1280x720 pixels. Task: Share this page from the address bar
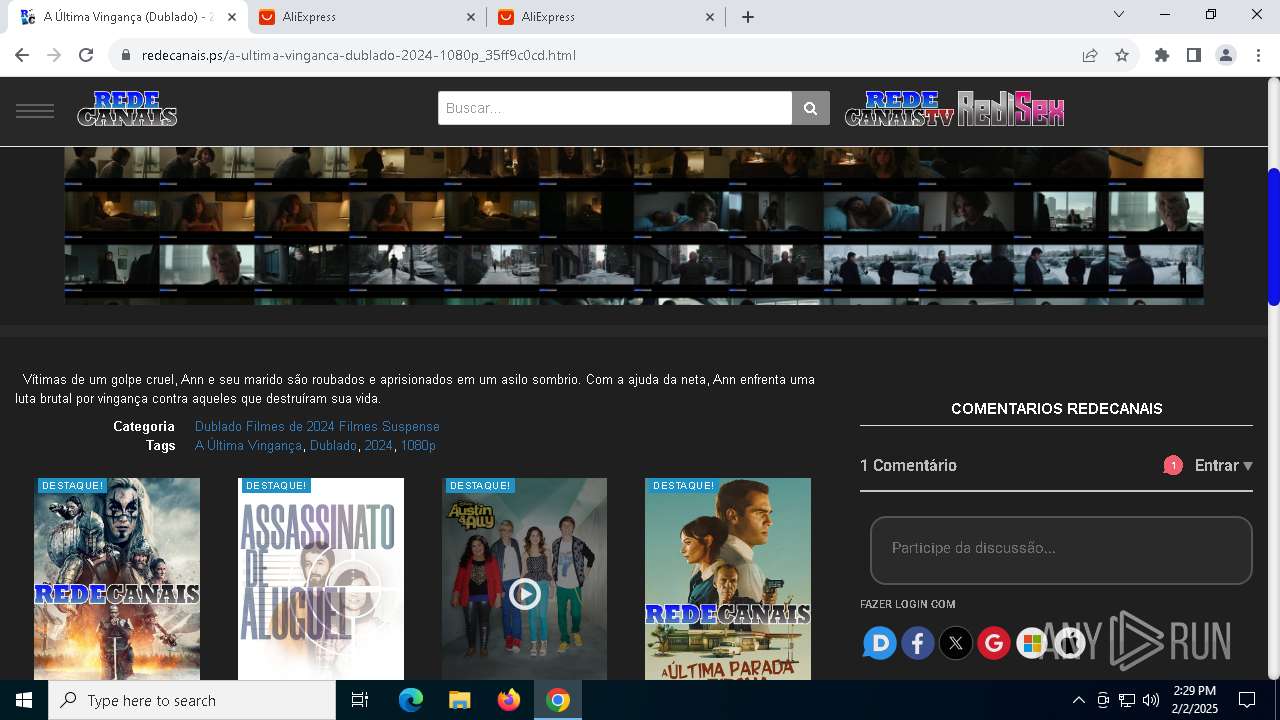(1090, 55)
